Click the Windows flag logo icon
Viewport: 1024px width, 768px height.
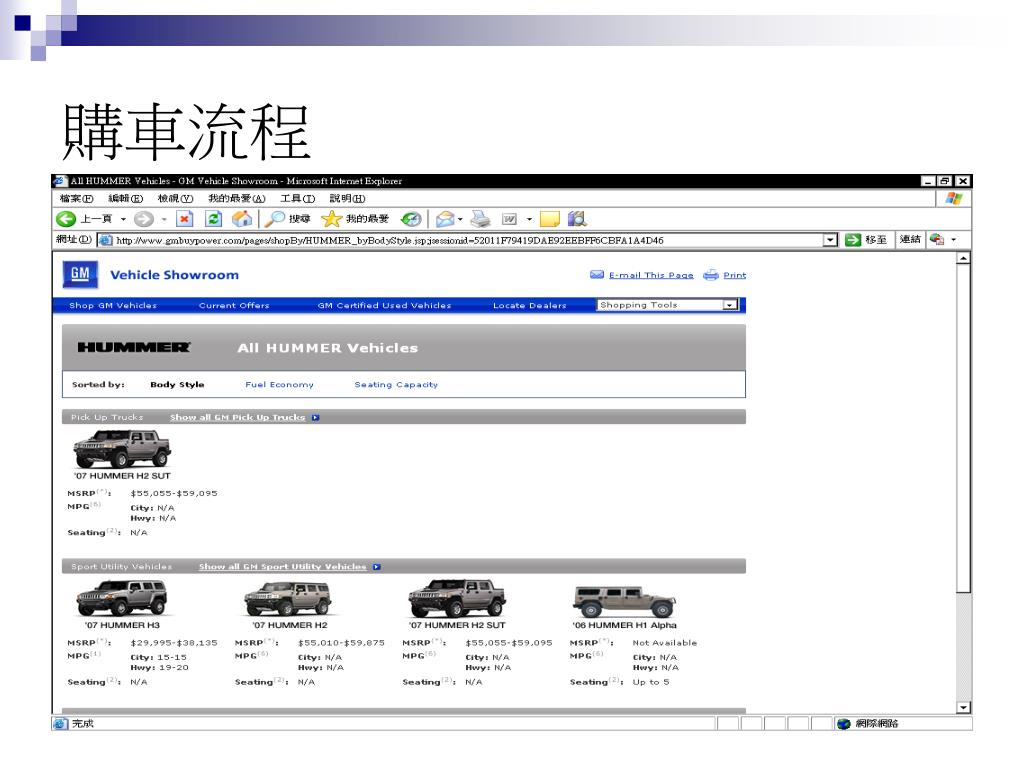tap(953, 199)
